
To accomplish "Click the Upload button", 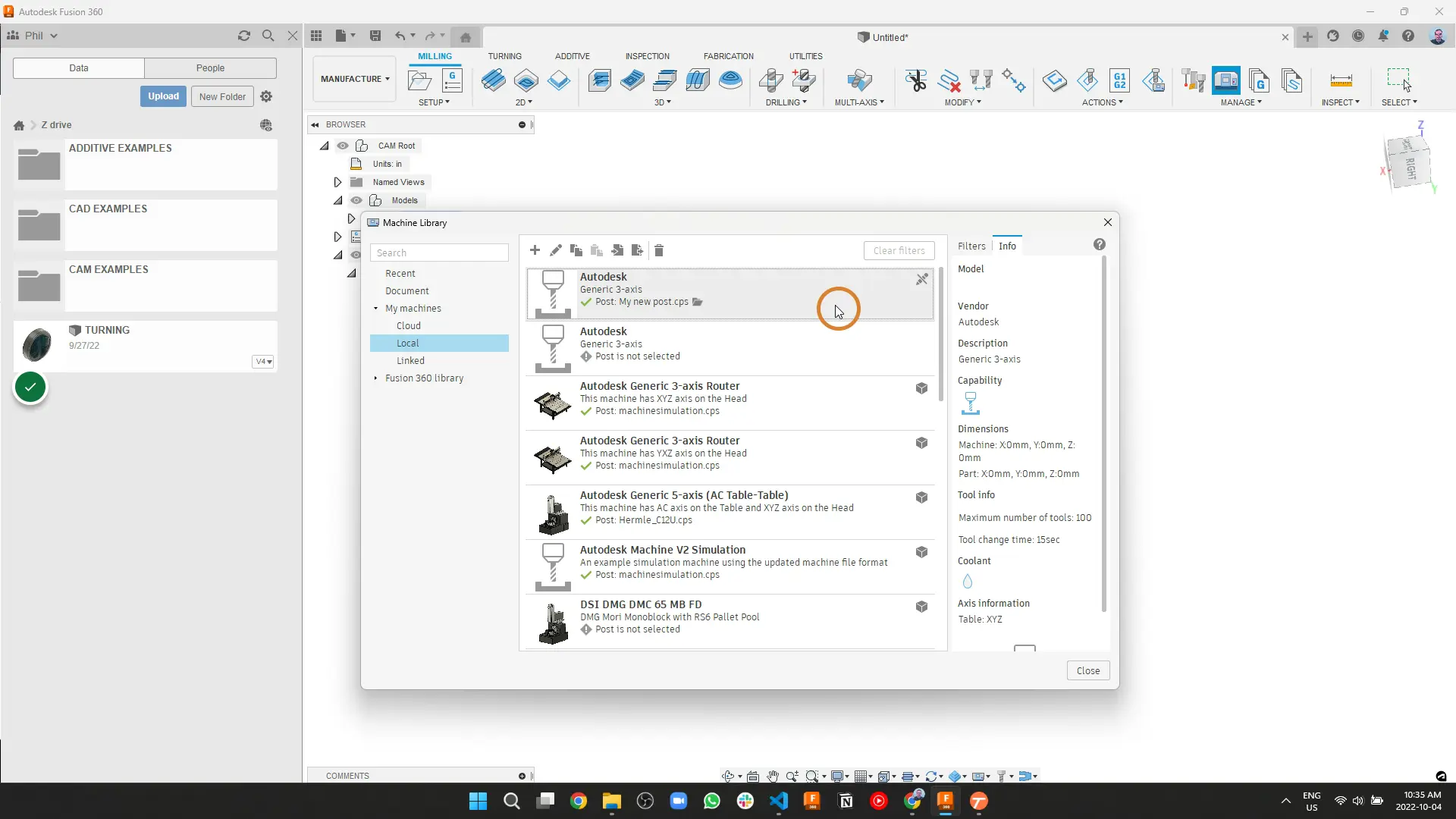I will click(x=163, y=96).
